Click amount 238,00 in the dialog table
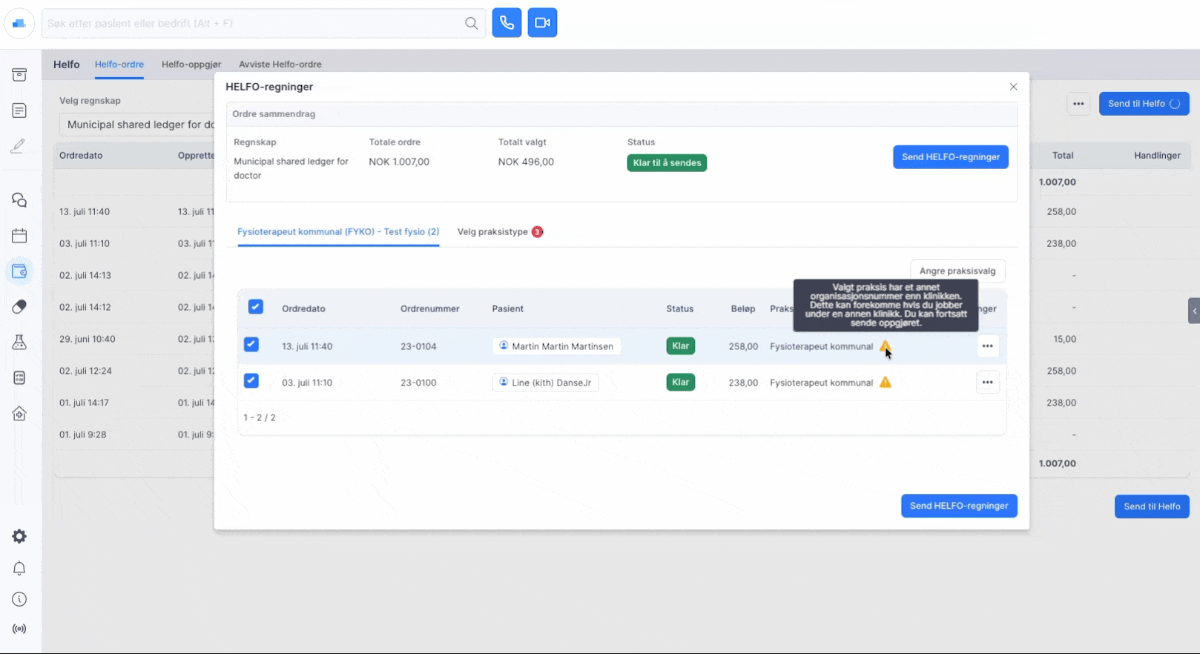 pos(743,382)
